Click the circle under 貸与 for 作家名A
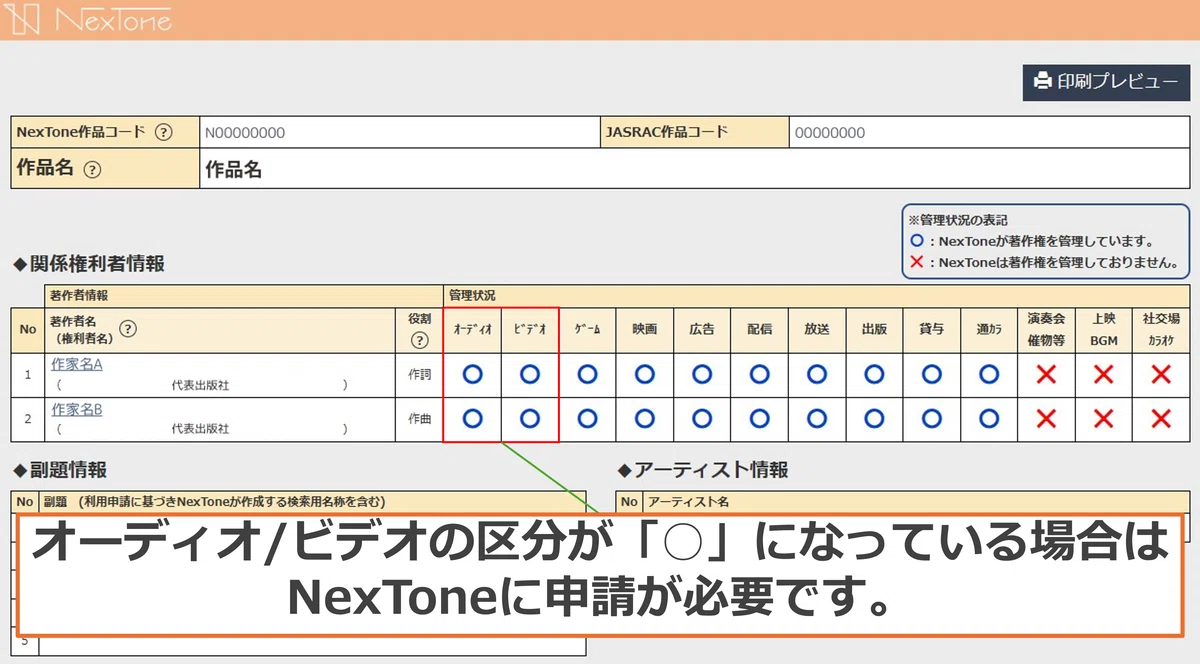Image resolution: width=1200 pixels, height=664 pixels. (x=932, y=375)
